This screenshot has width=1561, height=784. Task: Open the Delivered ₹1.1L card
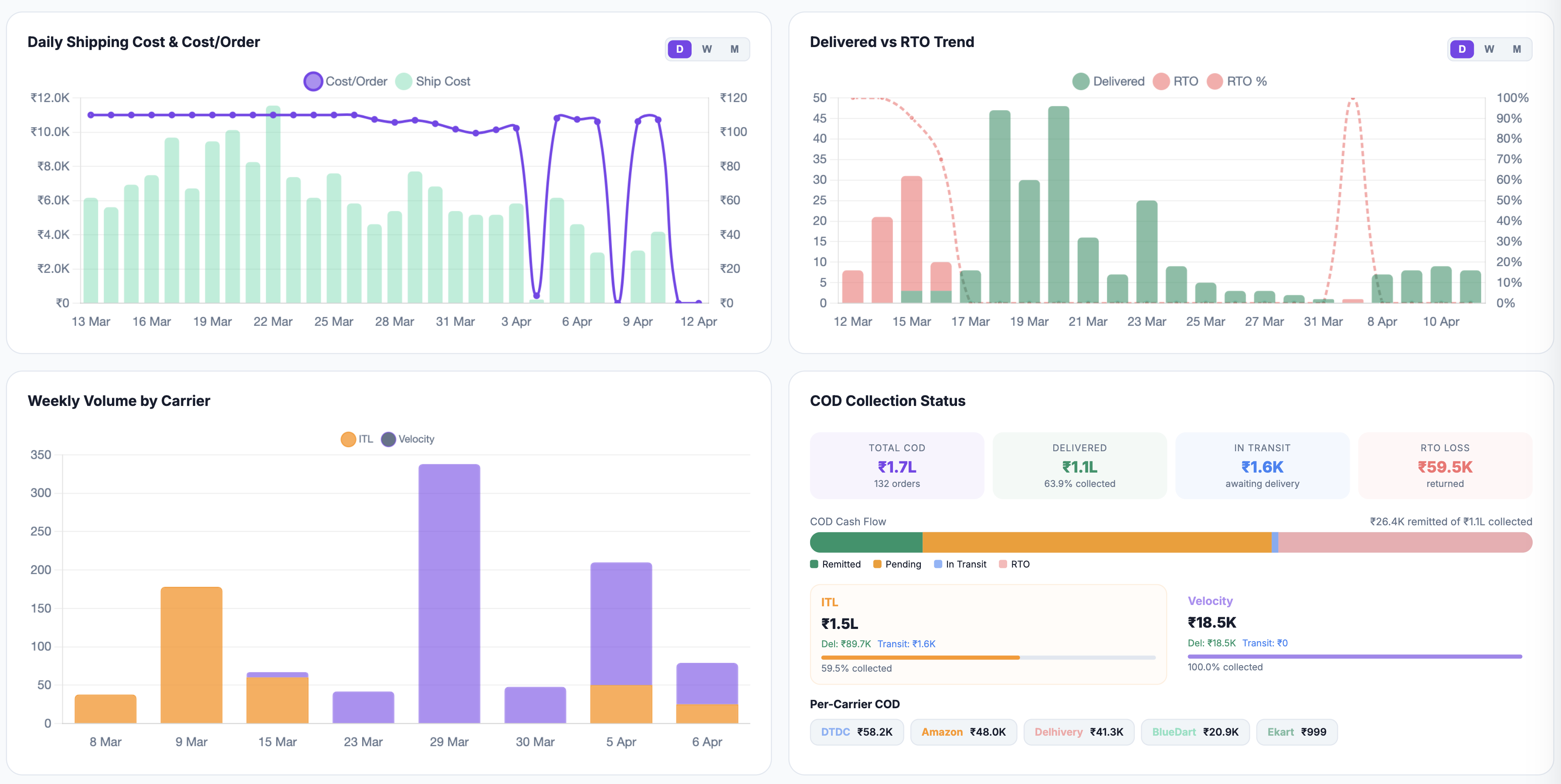pos(1080,465)
